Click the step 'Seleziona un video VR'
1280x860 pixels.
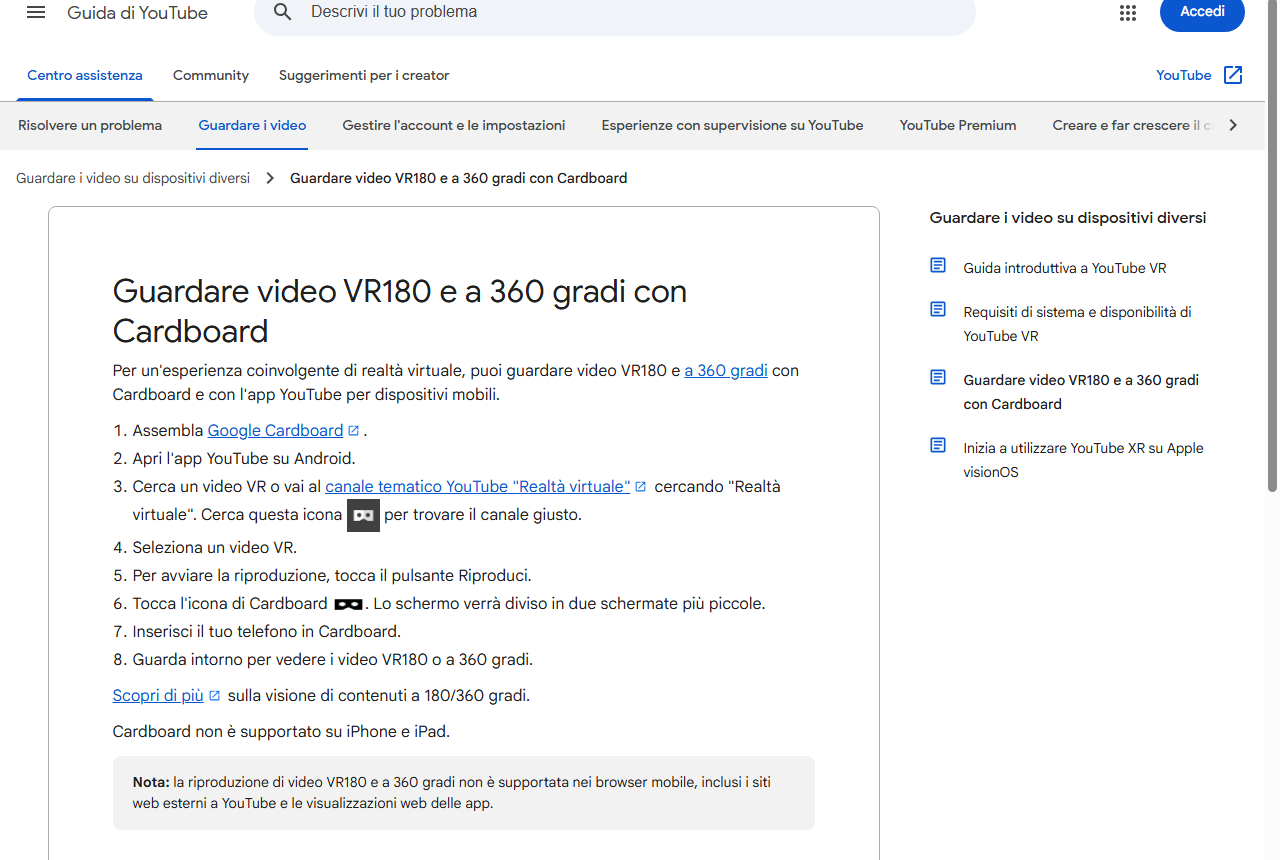(x=214, y=548)
